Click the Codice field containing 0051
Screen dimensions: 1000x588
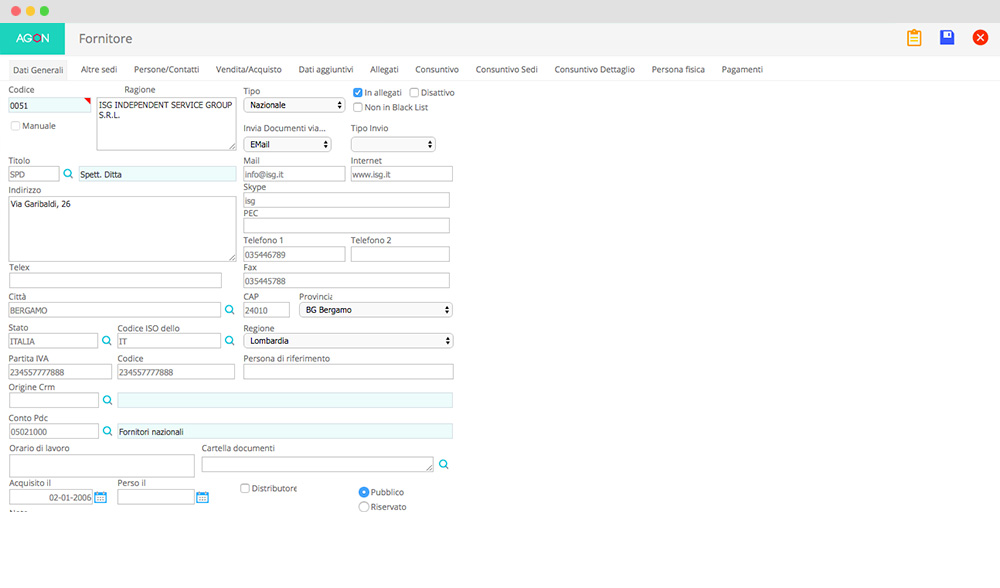click(50, 105)
